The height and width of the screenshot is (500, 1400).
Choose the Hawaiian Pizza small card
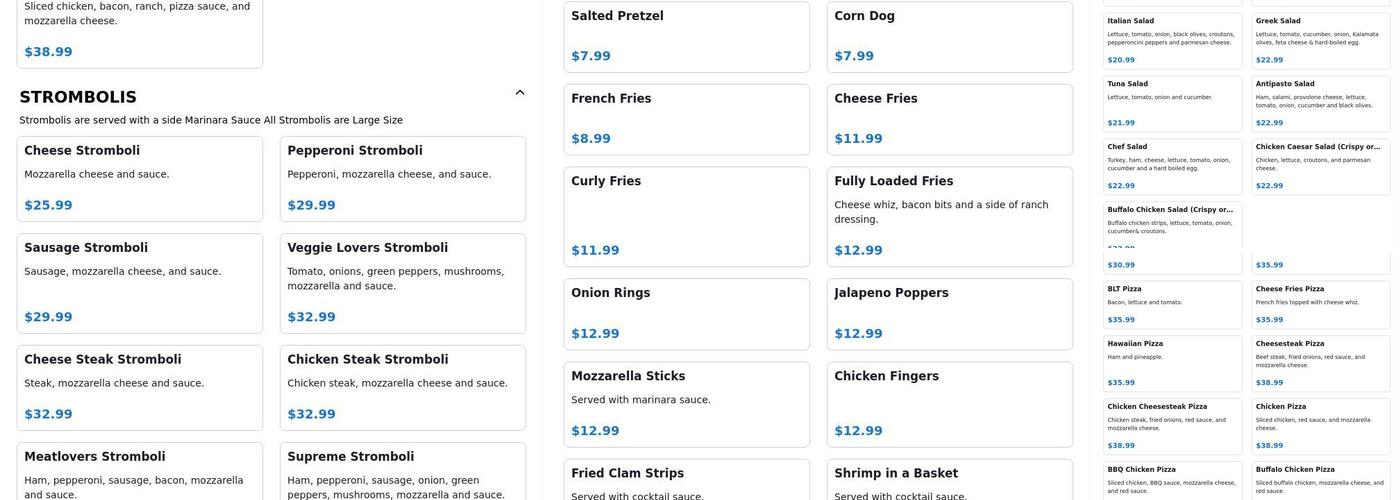[1172, 362]
